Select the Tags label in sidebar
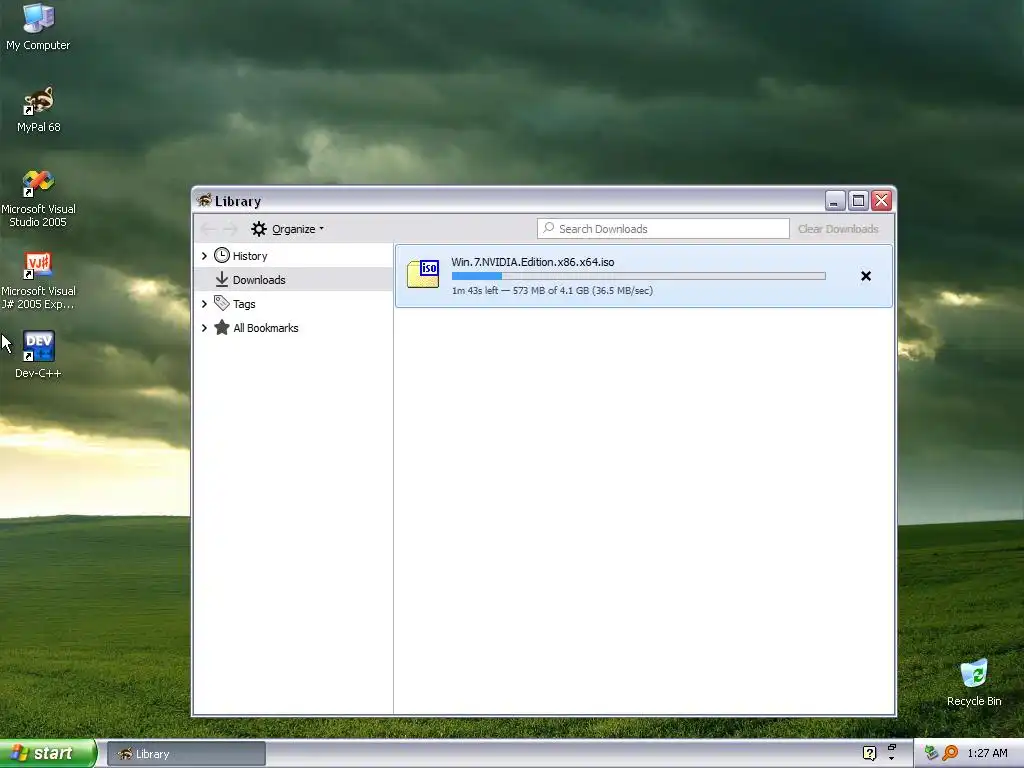Image resolution: width=1024 pixels, height=768 pixels. click(244, 304)
